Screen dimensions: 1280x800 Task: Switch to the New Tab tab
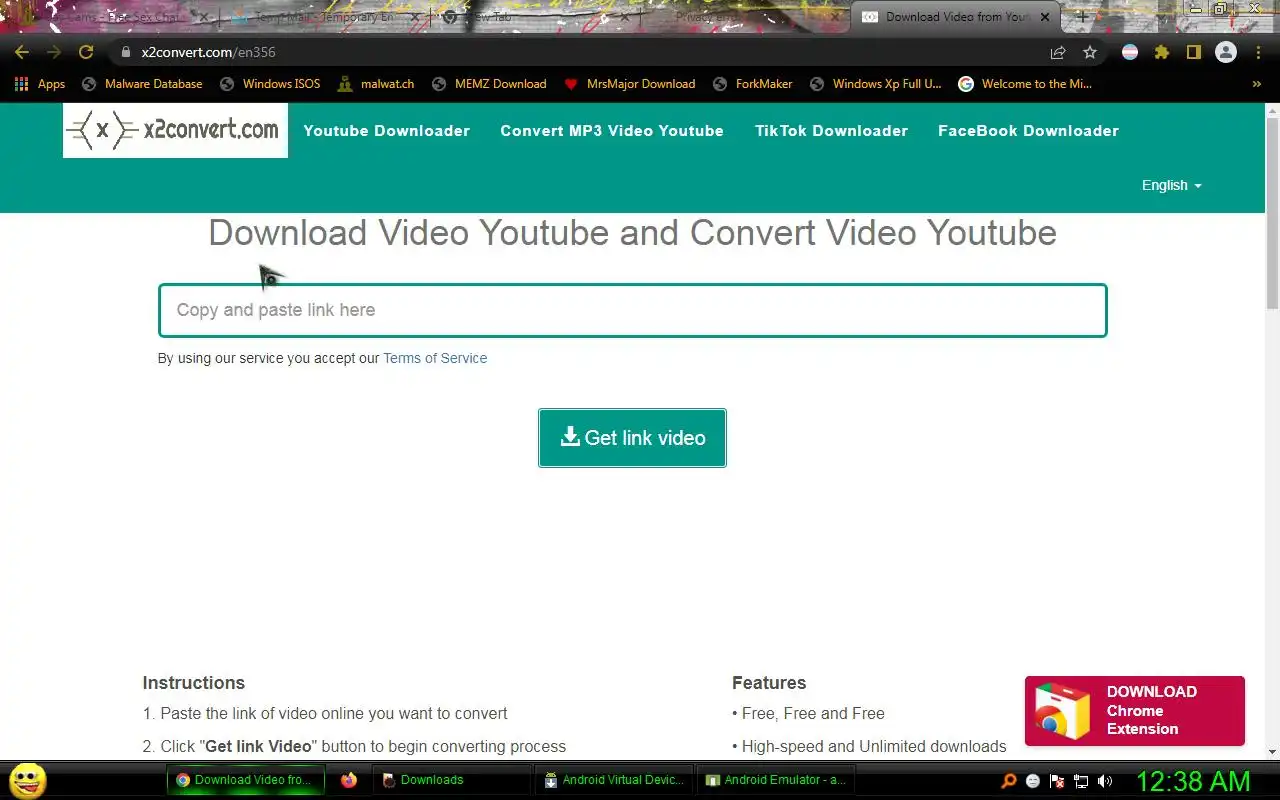click(535, 17)
